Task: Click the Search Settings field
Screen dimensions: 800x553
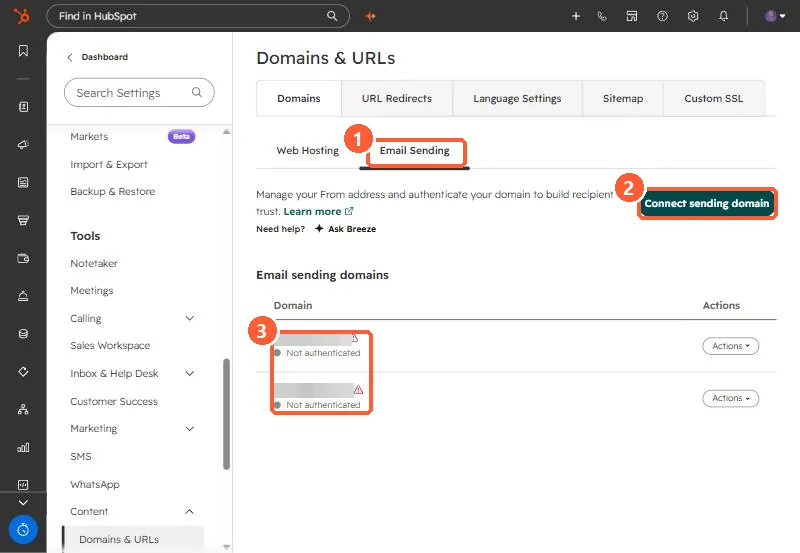Action: point(139,92)
